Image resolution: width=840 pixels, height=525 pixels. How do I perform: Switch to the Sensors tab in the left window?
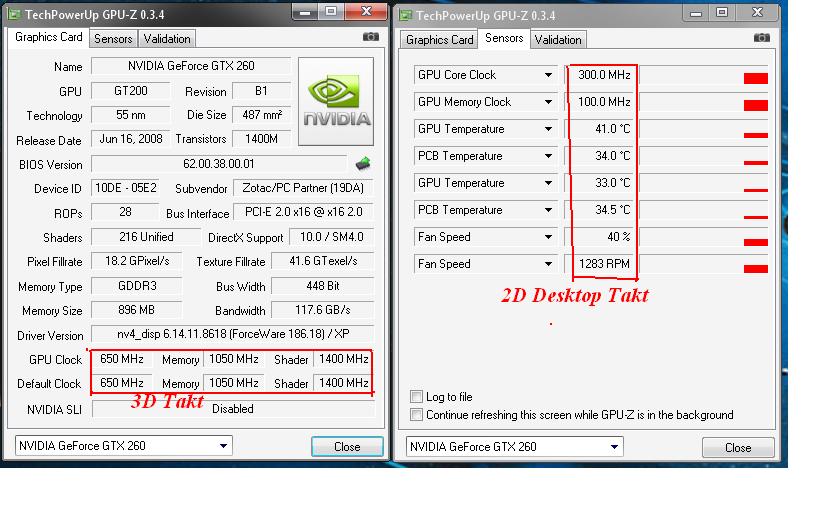(113, 39)
